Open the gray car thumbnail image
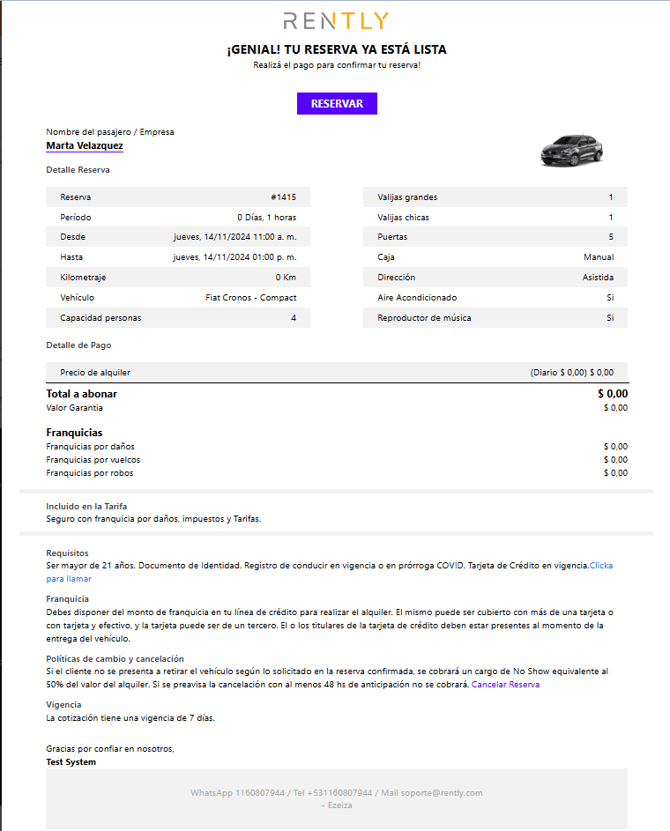Image resolution: width=670 pixels, height=831 pixels. pos(572,149)
